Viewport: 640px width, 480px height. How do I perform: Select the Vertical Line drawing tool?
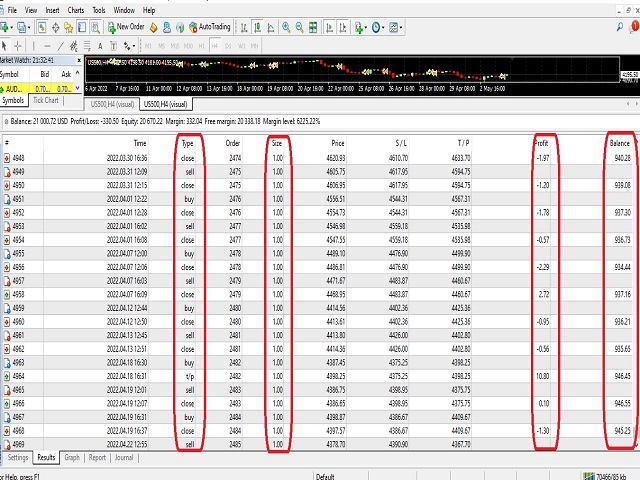33,46
